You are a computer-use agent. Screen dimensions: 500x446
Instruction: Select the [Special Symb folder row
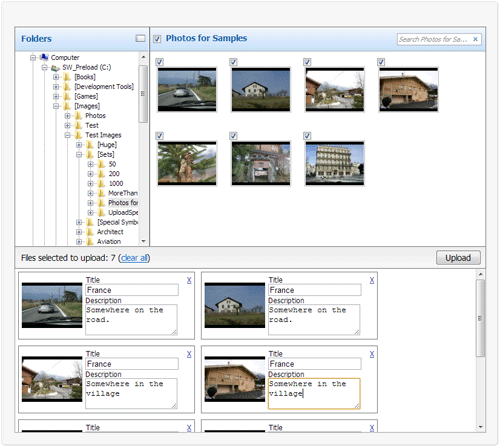pos(117,222)
